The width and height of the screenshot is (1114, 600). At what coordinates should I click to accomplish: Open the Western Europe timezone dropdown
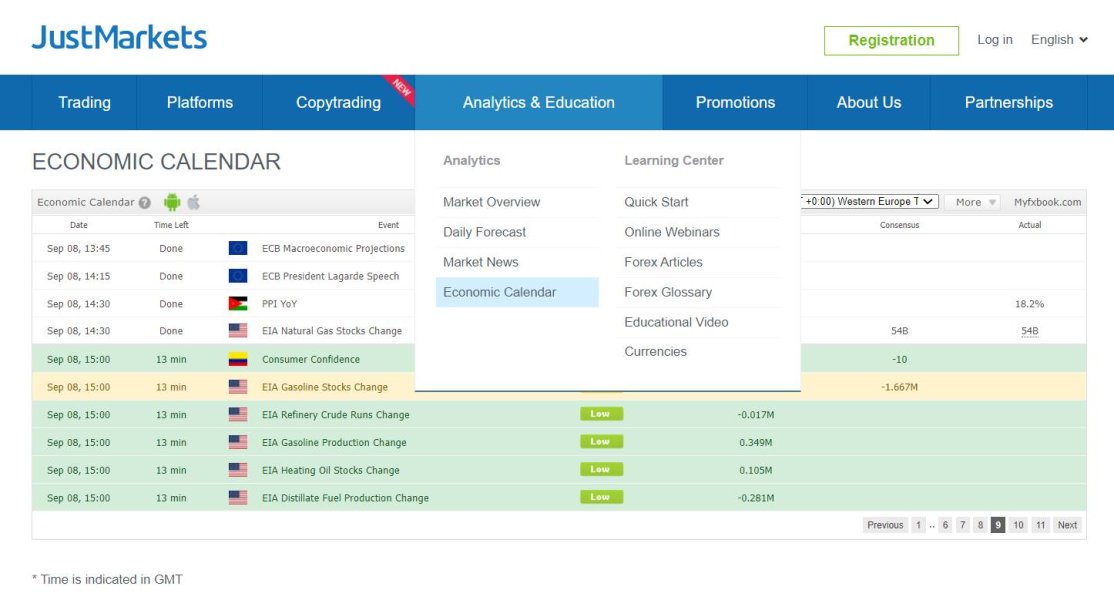pyautogui.click(x=869, y=202)
